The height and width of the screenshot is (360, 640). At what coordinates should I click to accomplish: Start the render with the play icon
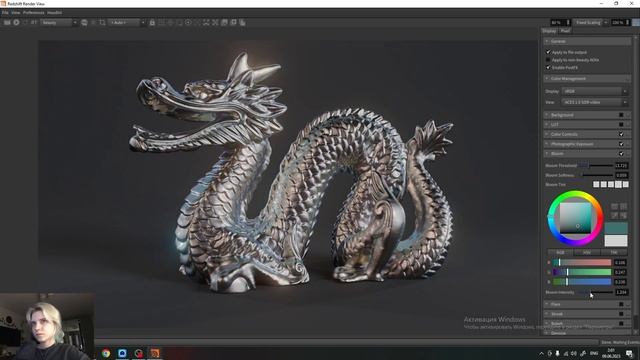[x=16, y=23]
